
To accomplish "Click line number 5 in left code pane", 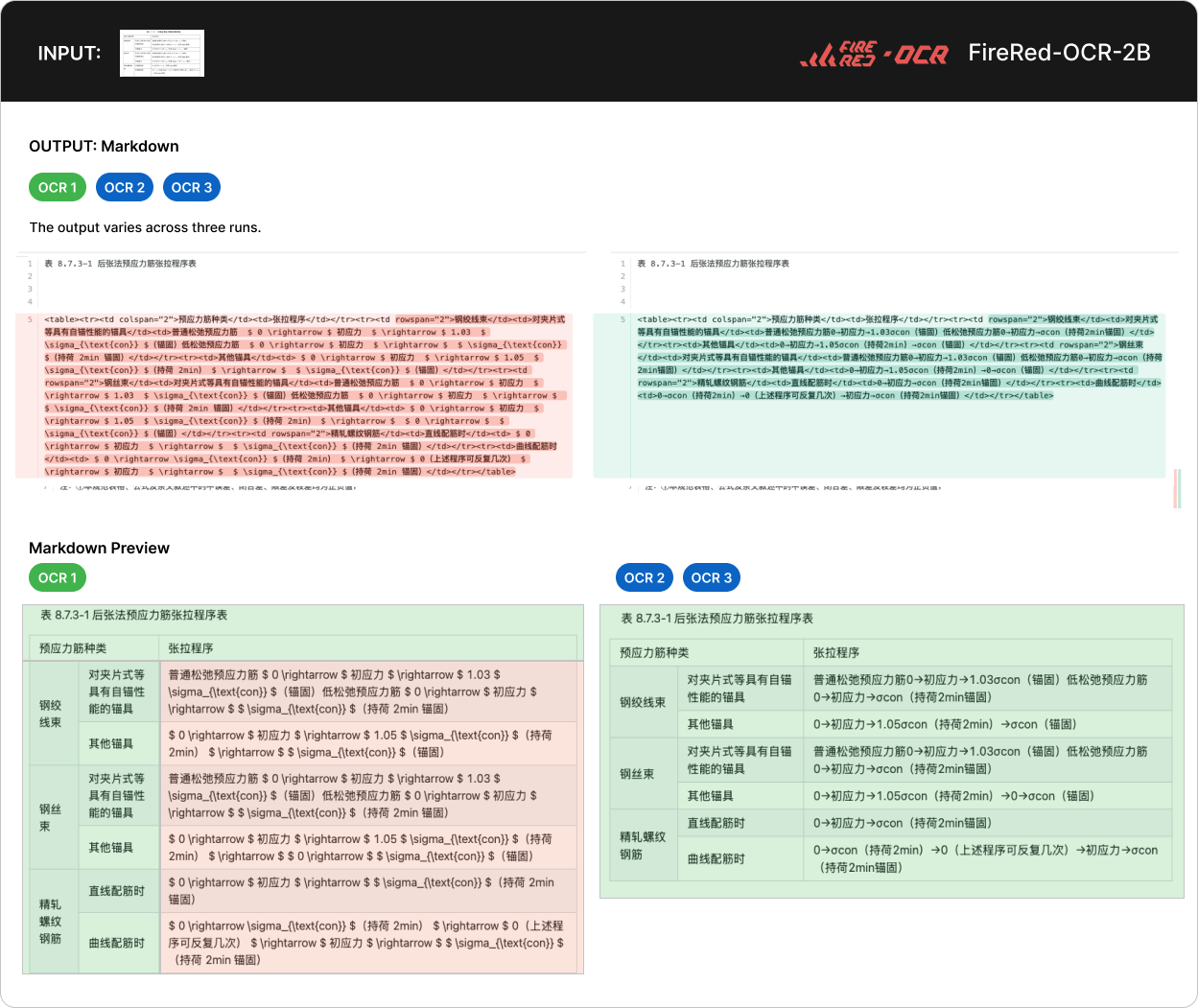I will tap(30, 319).
